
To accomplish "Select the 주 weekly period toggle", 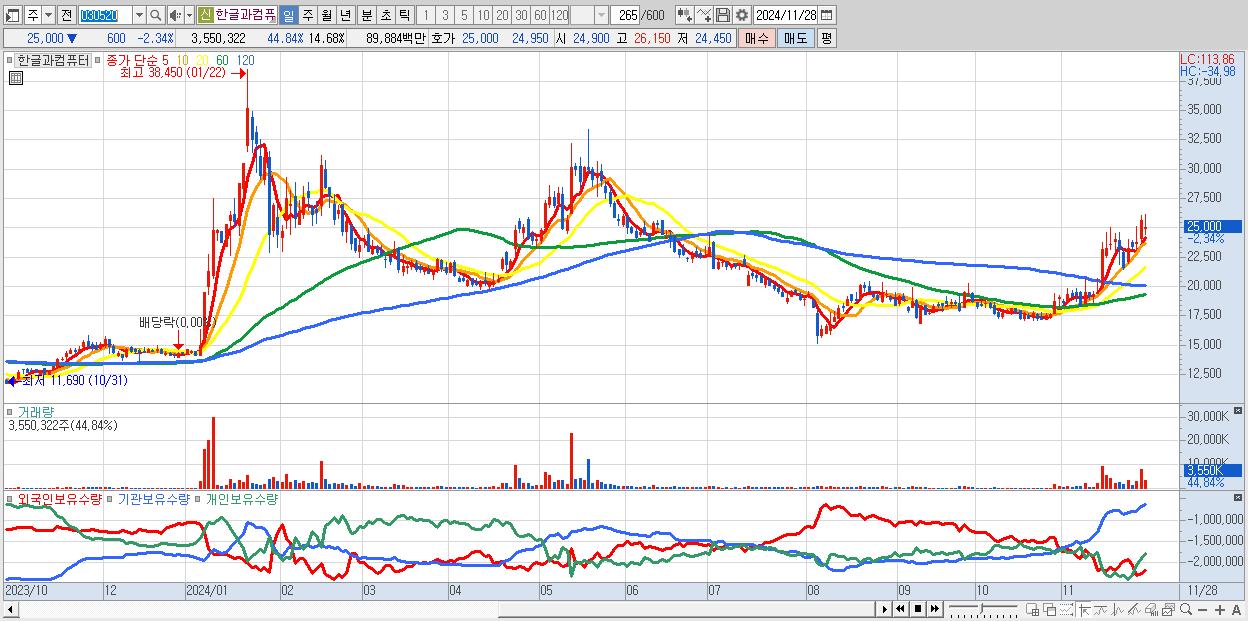I will coord(307,15).
